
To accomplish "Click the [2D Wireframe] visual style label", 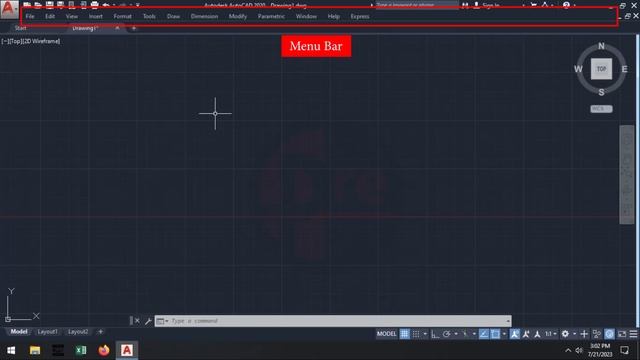I will pyautogui.click(x=41, y=41).
